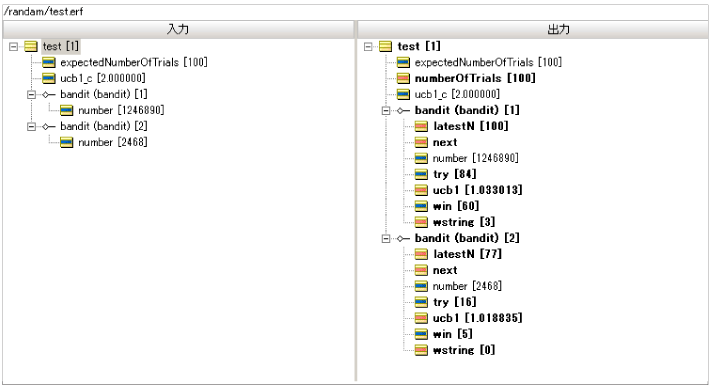
Task: Click the icon beside wstring [3]
Action: click(x=421, y=222)
